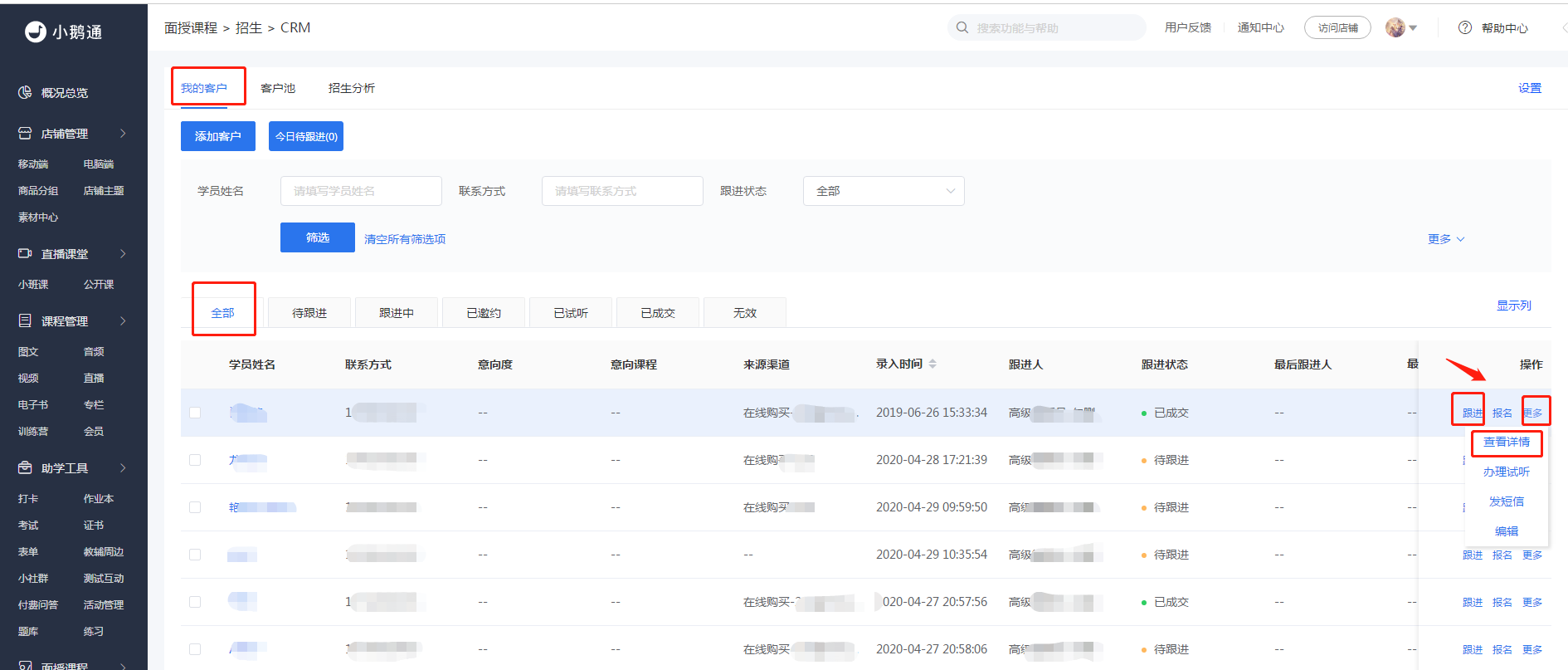
Task: Click the 店铺管理 shop icon
Action: tap(25, 134)
